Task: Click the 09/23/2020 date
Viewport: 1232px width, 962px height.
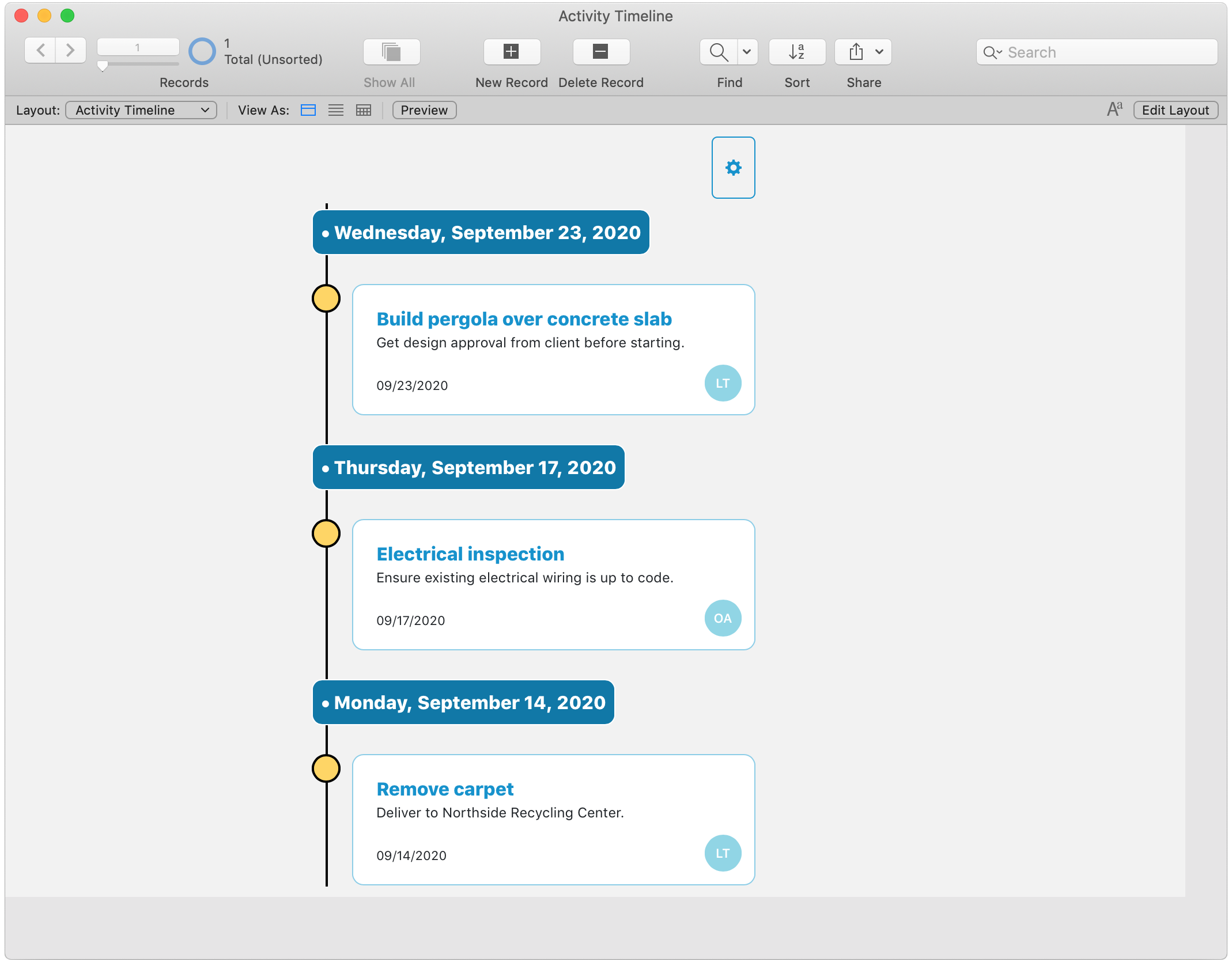Action: pyautogui.click(x=412, y=385)
